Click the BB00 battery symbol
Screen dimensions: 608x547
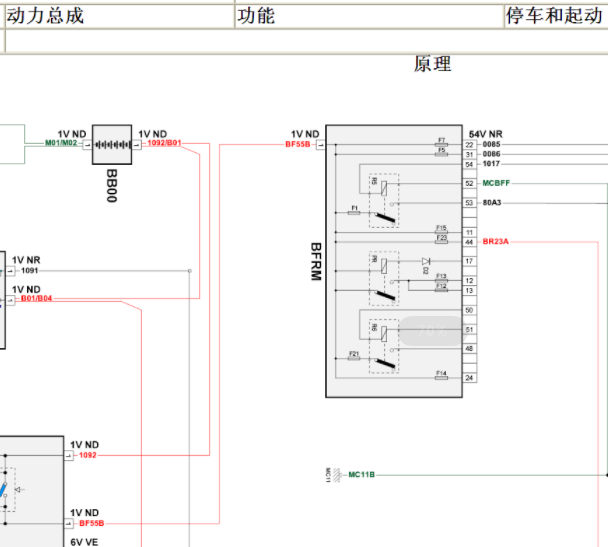click(x=112, y=145)
